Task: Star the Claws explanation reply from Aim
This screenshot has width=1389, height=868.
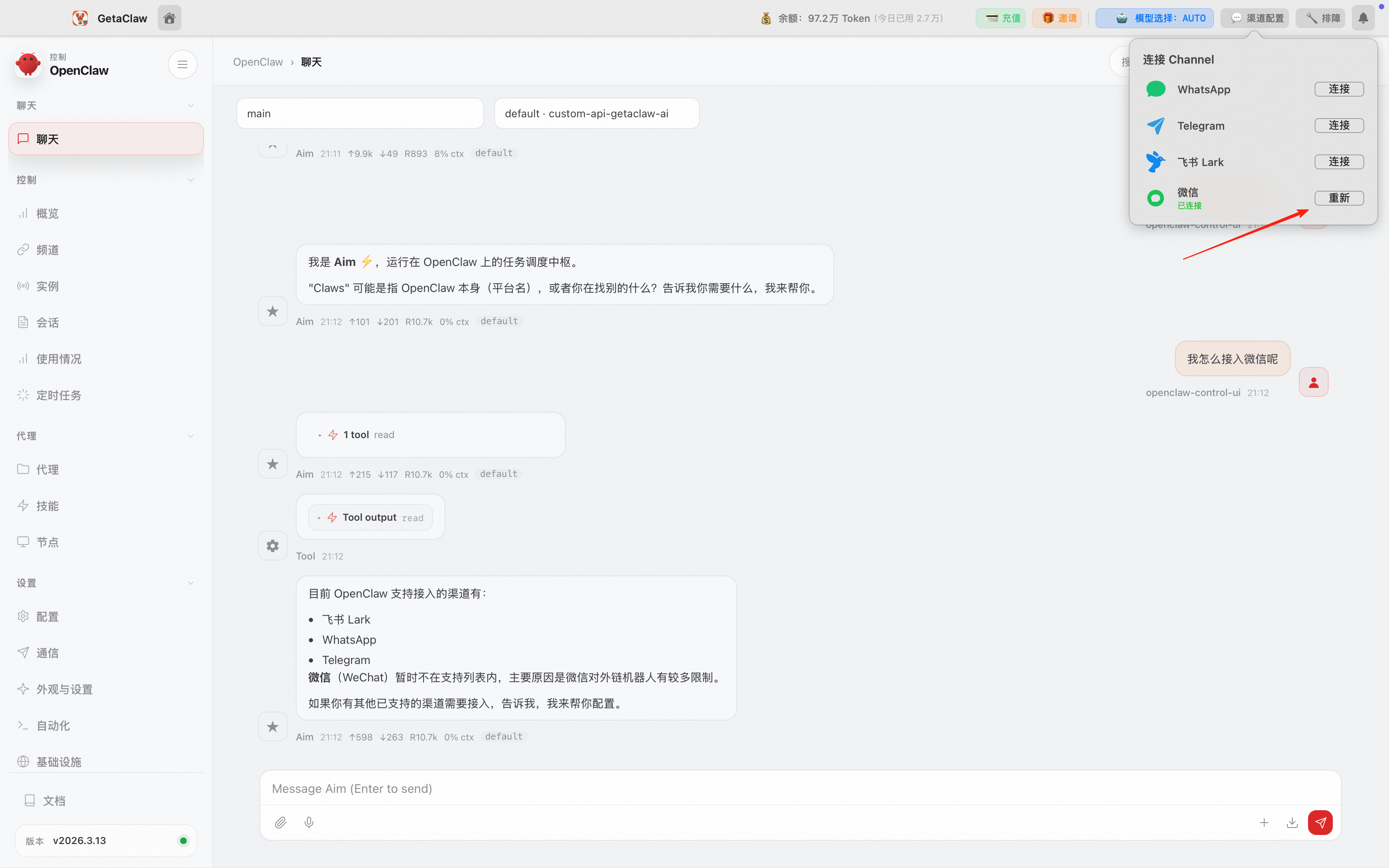Action: tap(273, 311)
